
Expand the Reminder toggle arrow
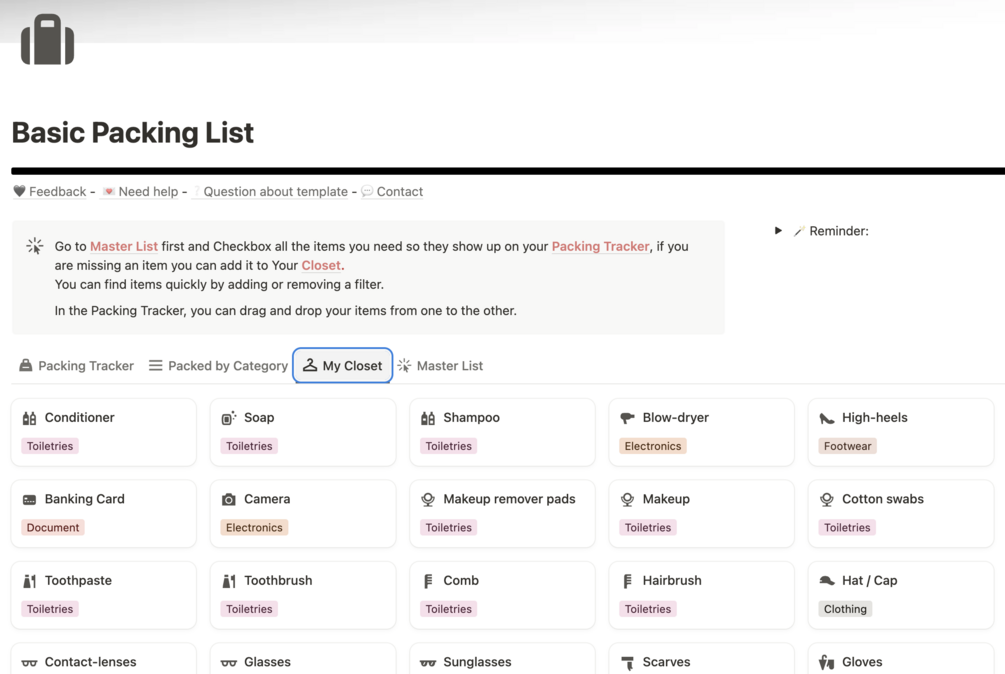778,231
